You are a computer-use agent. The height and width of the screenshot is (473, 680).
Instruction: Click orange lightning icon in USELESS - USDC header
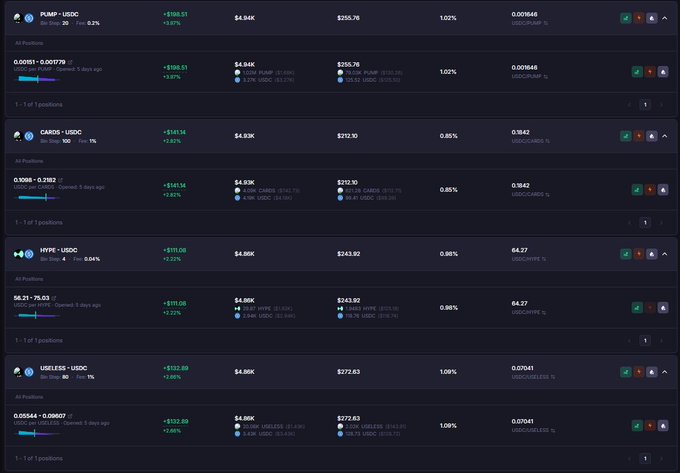pos(638,372)
